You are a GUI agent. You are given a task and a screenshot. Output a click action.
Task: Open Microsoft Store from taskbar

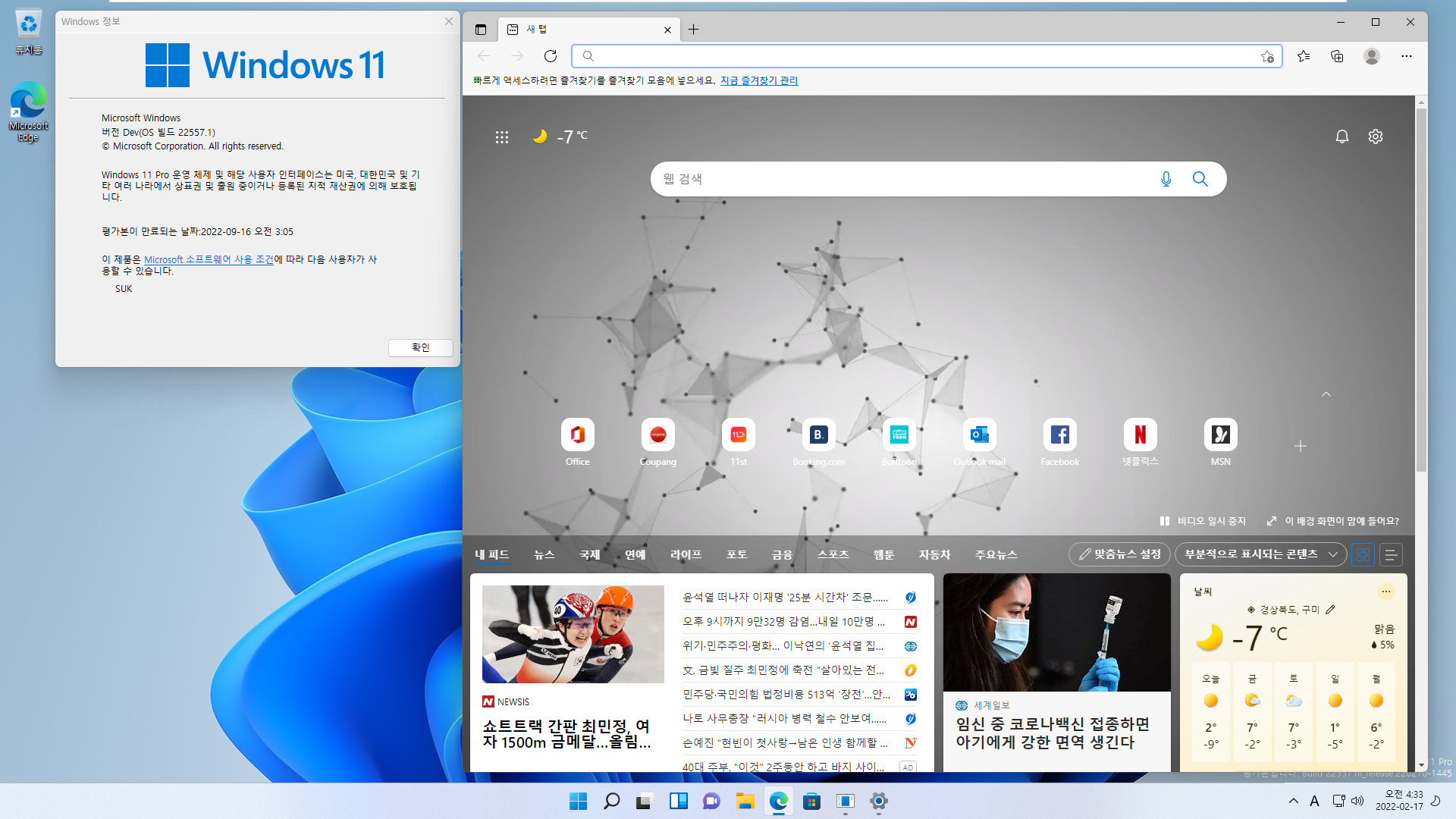click(811, 801)
